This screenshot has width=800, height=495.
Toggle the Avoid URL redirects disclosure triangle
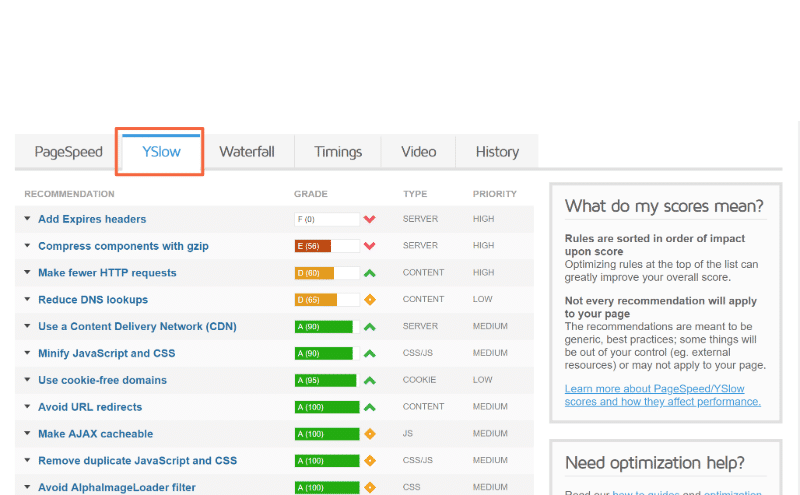pos(28,407)
